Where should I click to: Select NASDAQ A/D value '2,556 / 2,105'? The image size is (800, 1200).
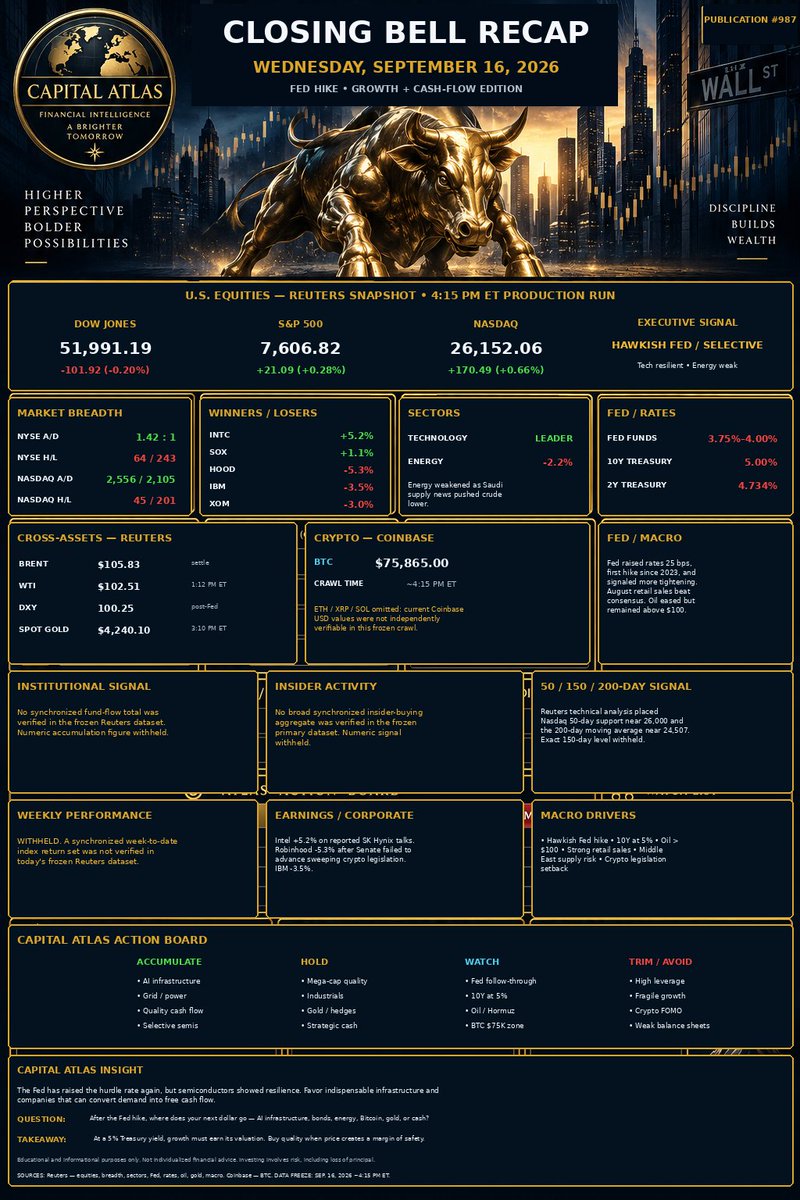(141, 481)
